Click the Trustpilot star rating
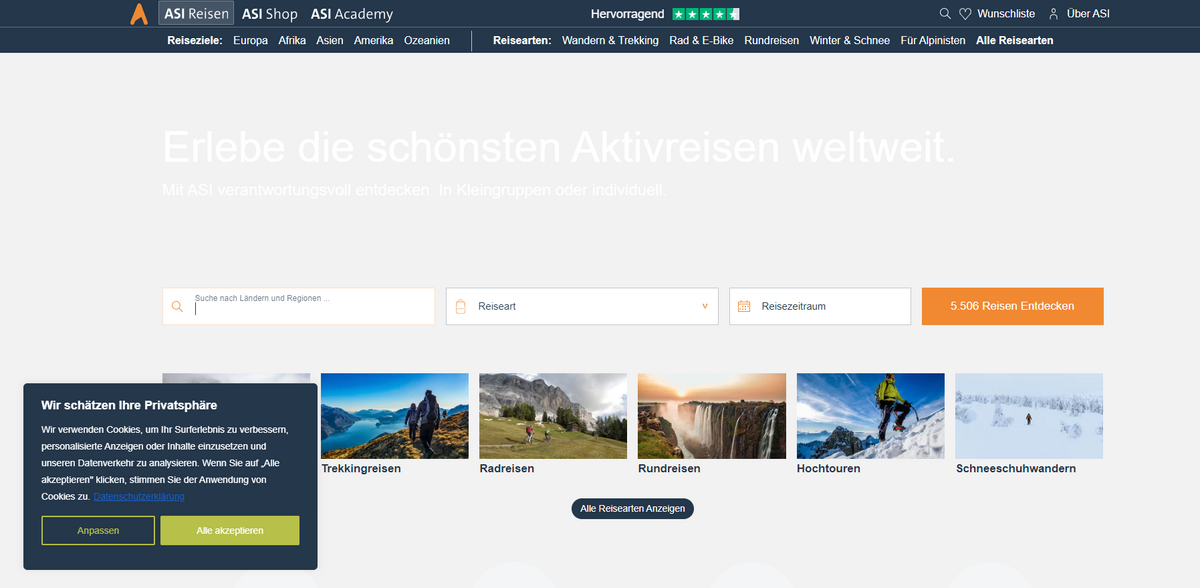 (706, 14)
